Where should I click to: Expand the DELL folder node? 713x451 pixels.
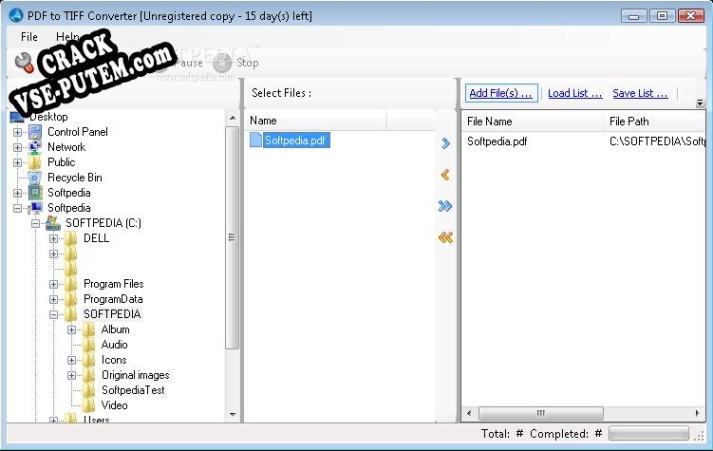[x=53, y=239]
